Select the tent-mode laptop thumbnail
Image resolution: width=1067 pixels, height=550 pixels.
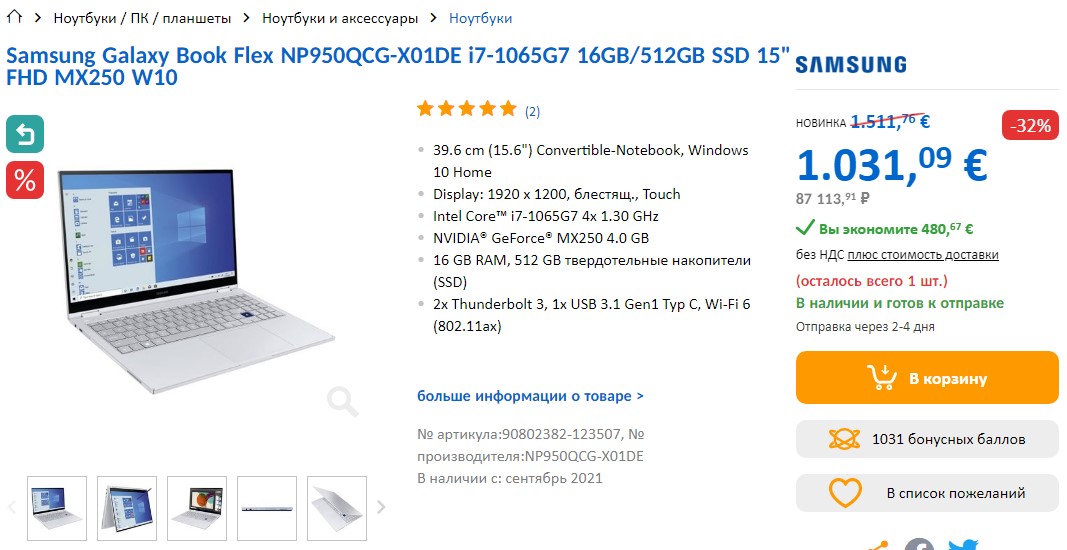click(127, 507)
